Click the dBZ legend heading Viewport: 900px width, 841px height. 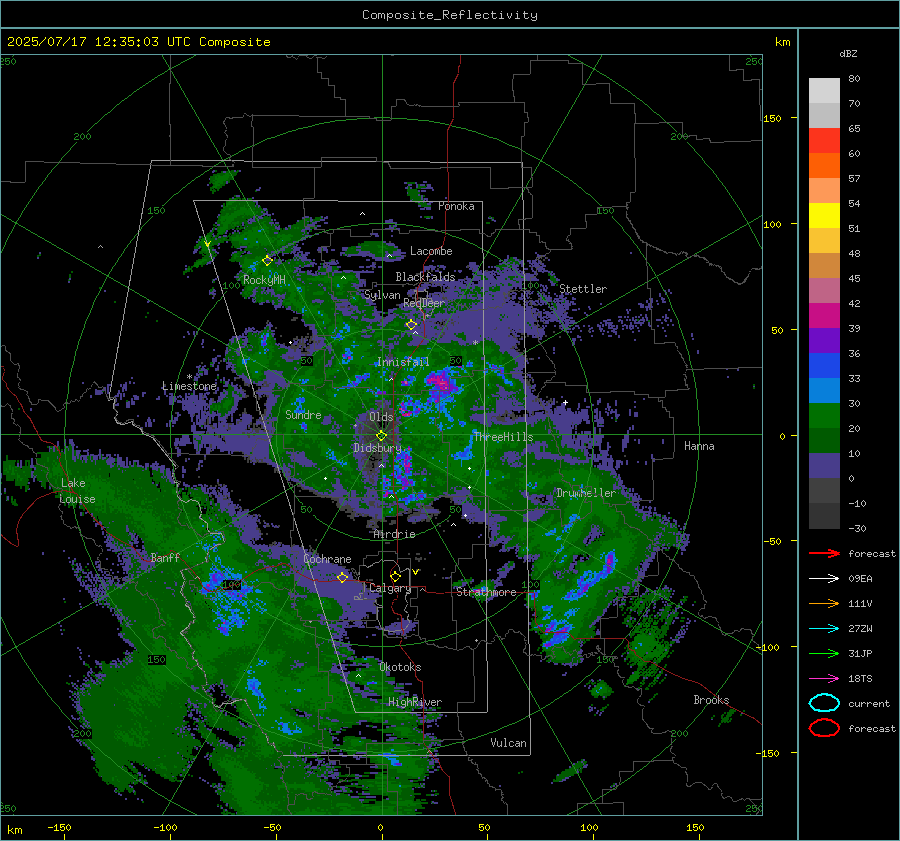848,53
